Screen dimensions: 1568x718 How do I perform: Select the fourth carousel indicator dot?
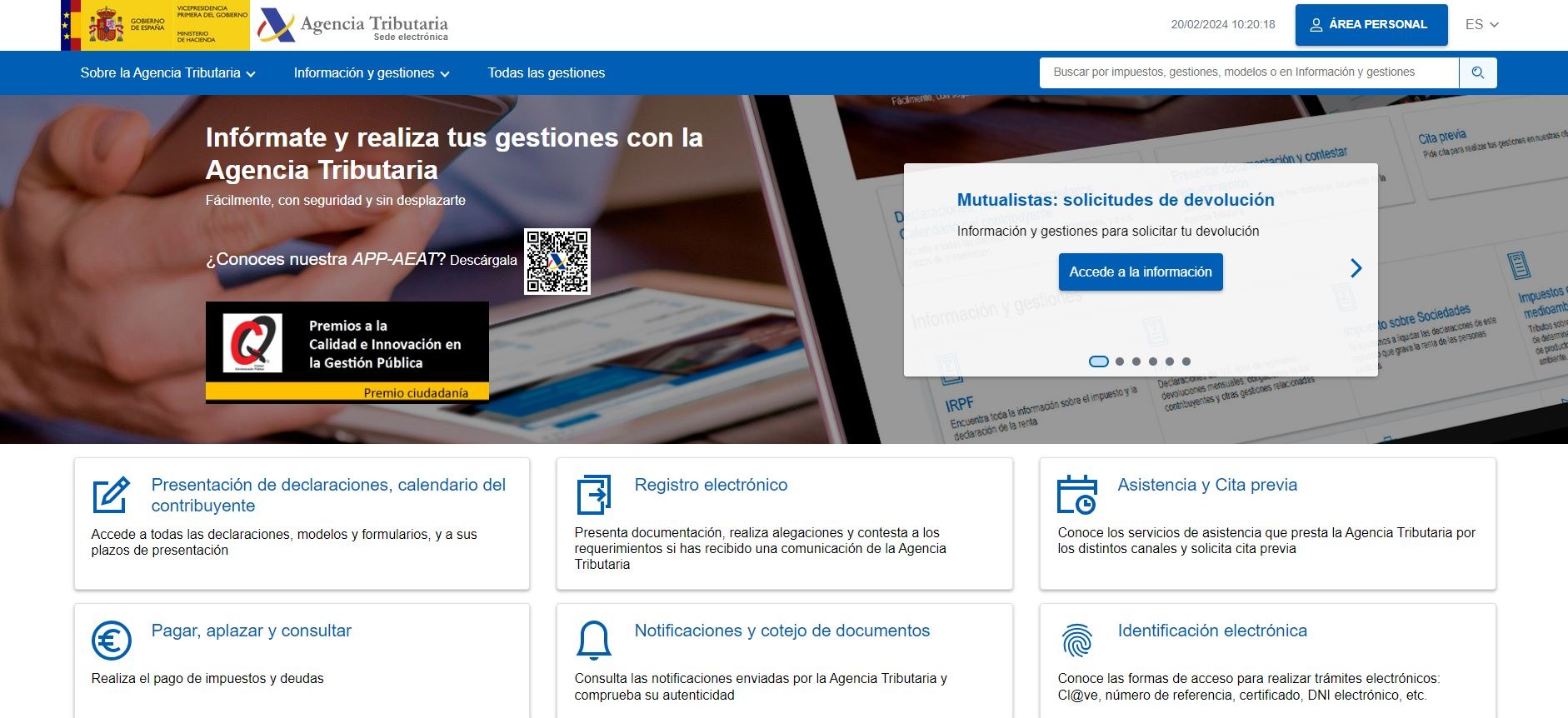1153,361
